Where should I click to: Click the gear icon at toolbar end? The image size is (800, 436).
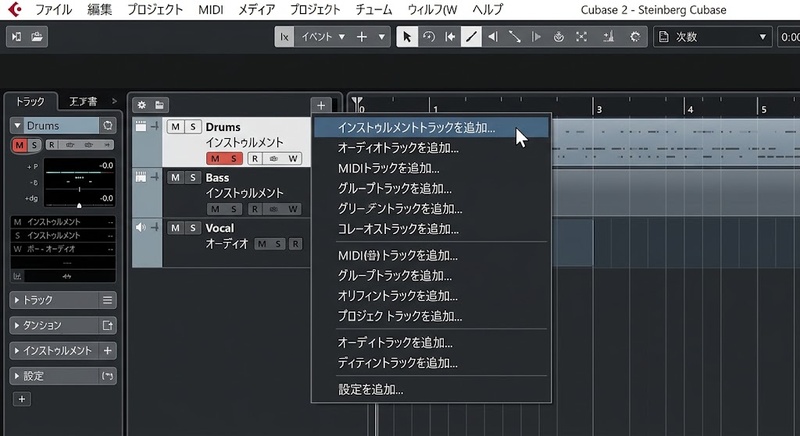pos(635,37)
